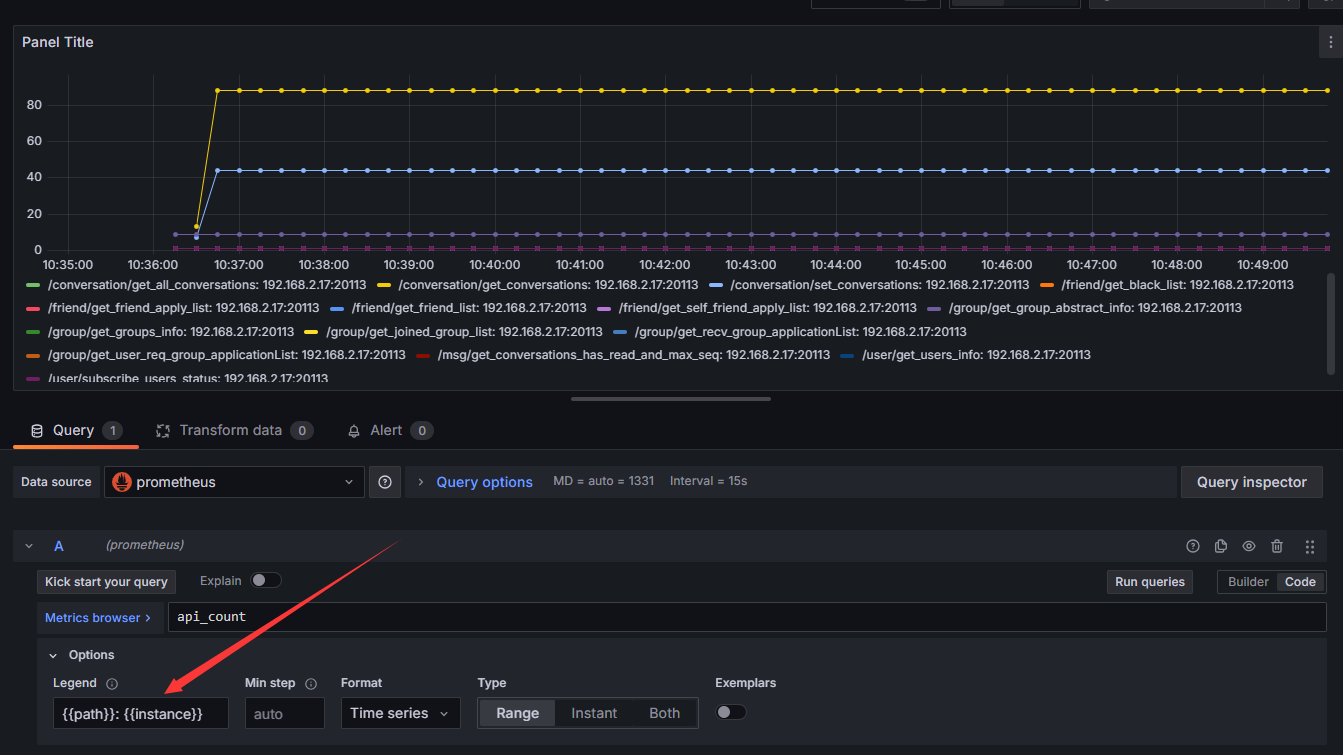Open the panel's three-dot menu
Image resolution: width=1343 pixels, height=755 pixels.
pyautogui.click(x=1330, y=42)
